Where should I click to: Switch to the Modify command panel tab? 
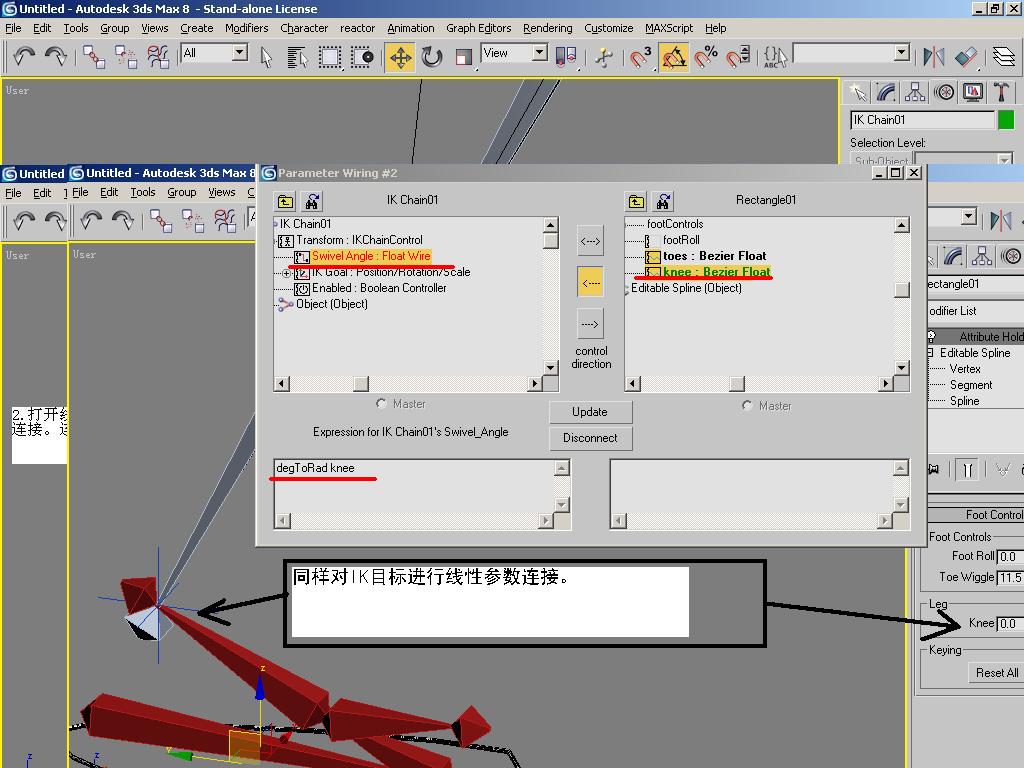pos(886,92)
